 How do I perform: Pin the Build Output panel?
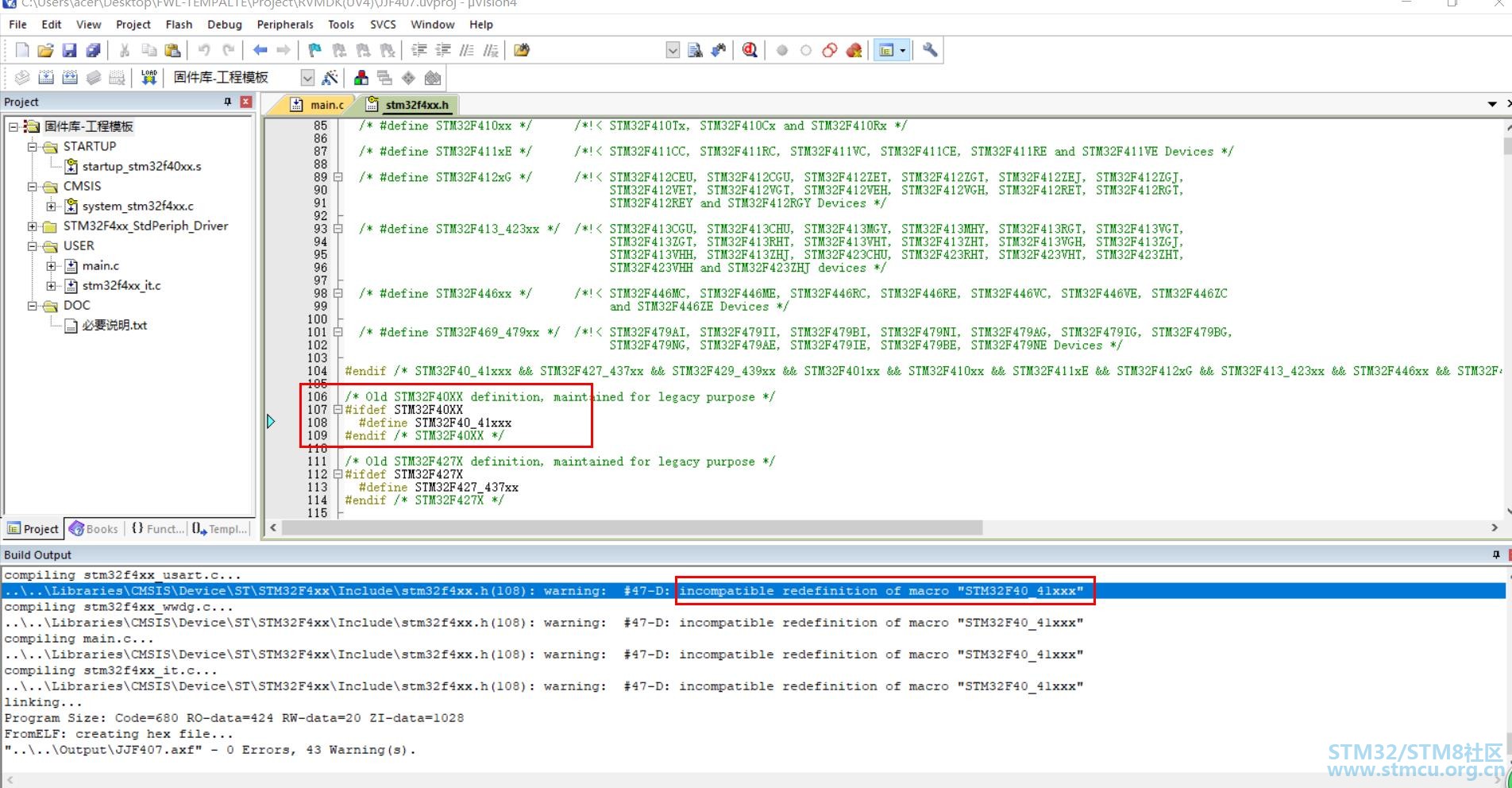point(1496,554)
